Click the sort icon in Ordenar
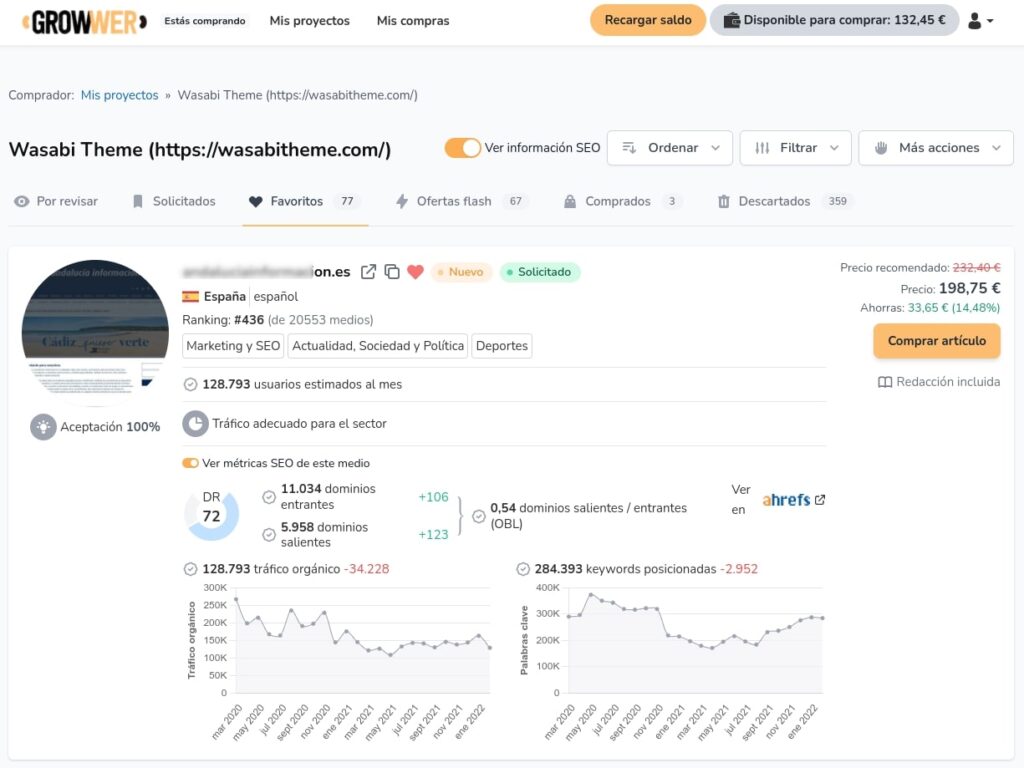The height and width of the screenshot is (768, 1024). 629,148
